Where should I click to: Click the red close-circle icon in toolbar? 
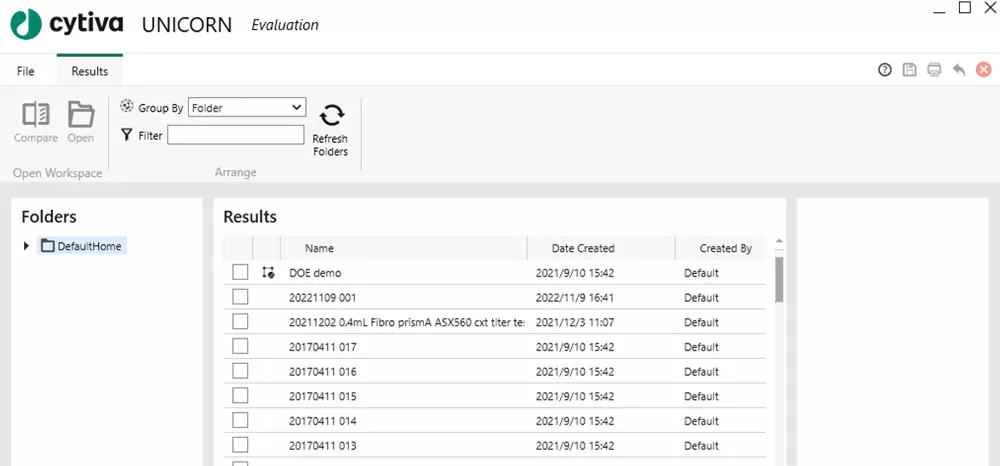(x=984, y=70)
